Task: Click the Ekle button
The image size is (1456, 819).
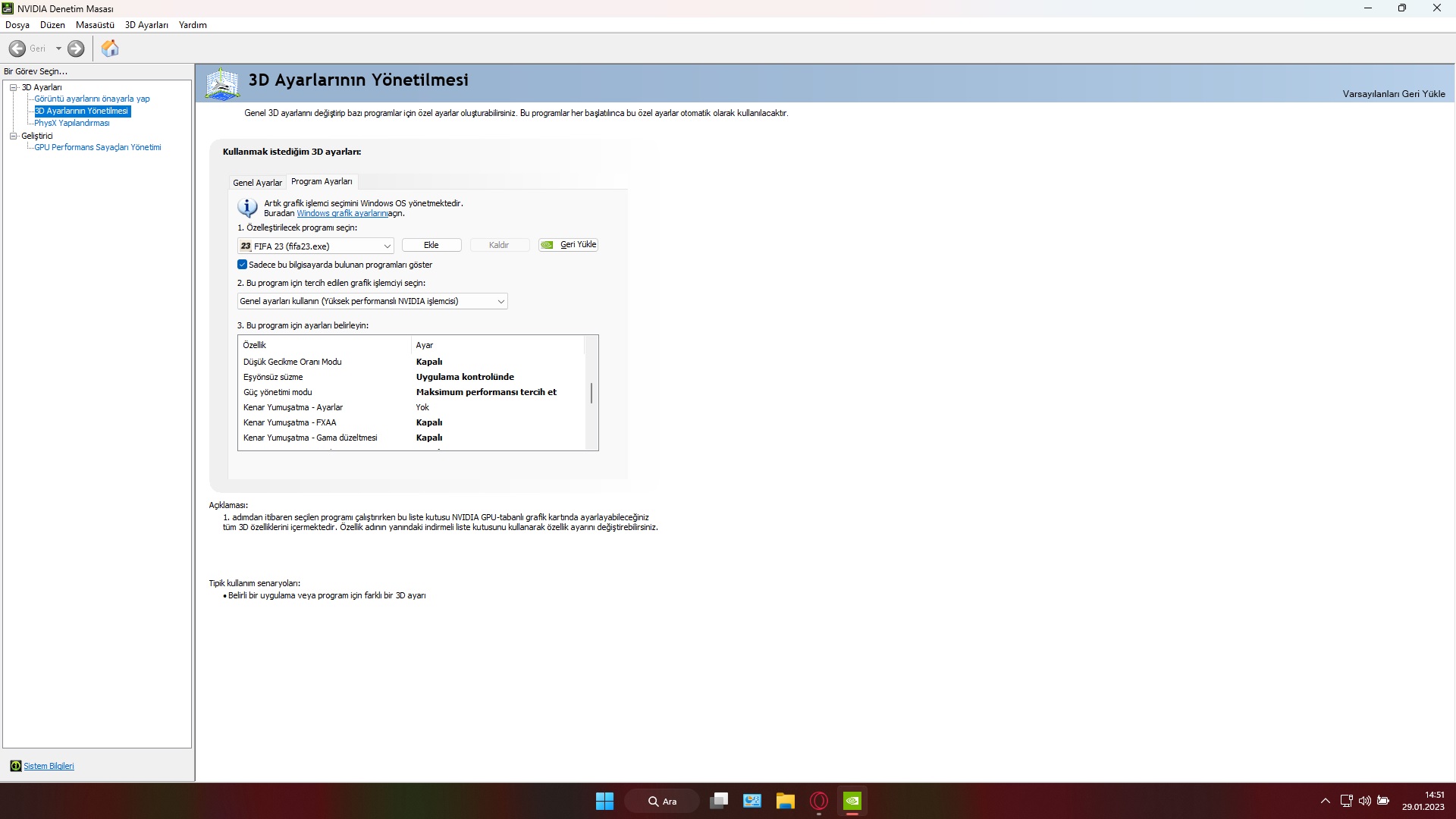Action: (431, 245)
